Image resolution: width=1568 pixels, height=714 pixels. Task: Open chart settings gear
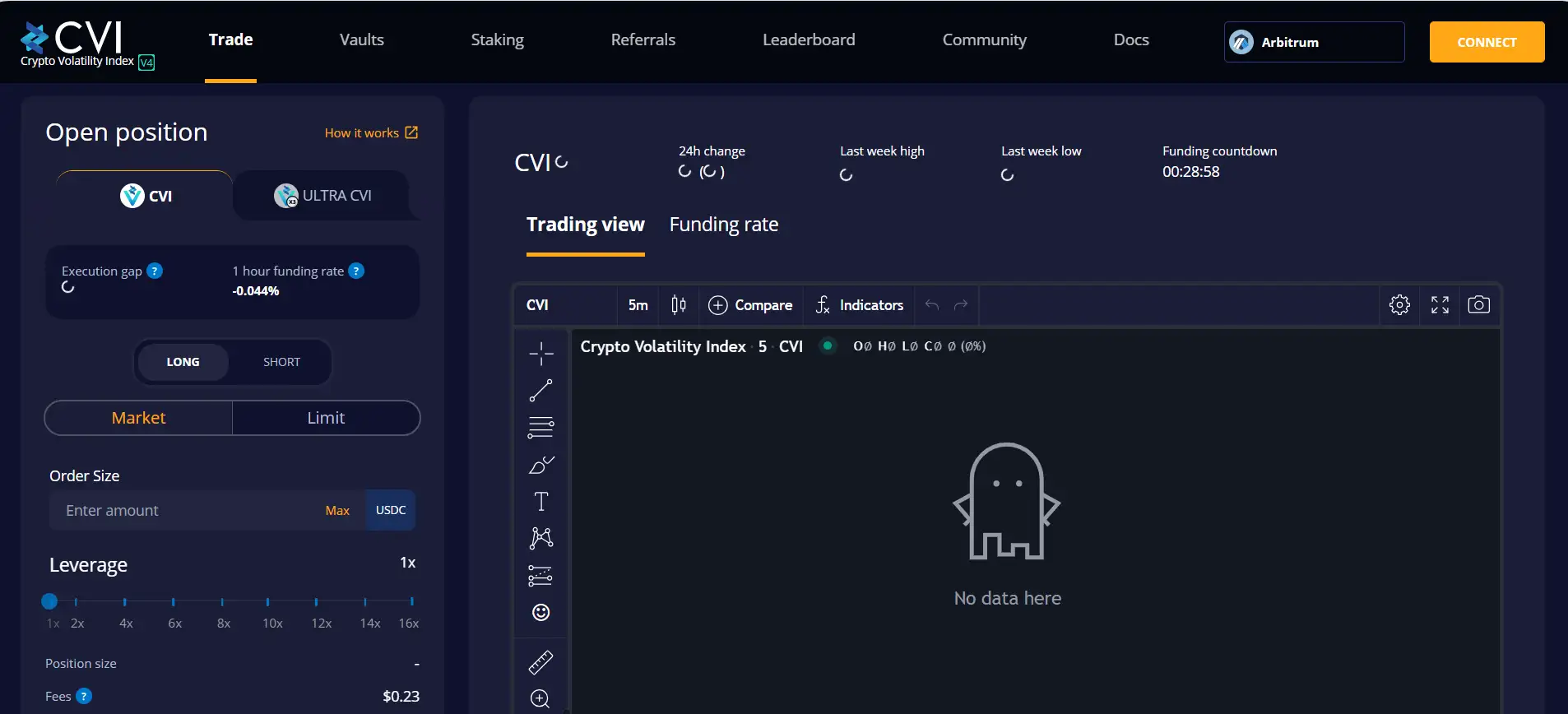1399,305
